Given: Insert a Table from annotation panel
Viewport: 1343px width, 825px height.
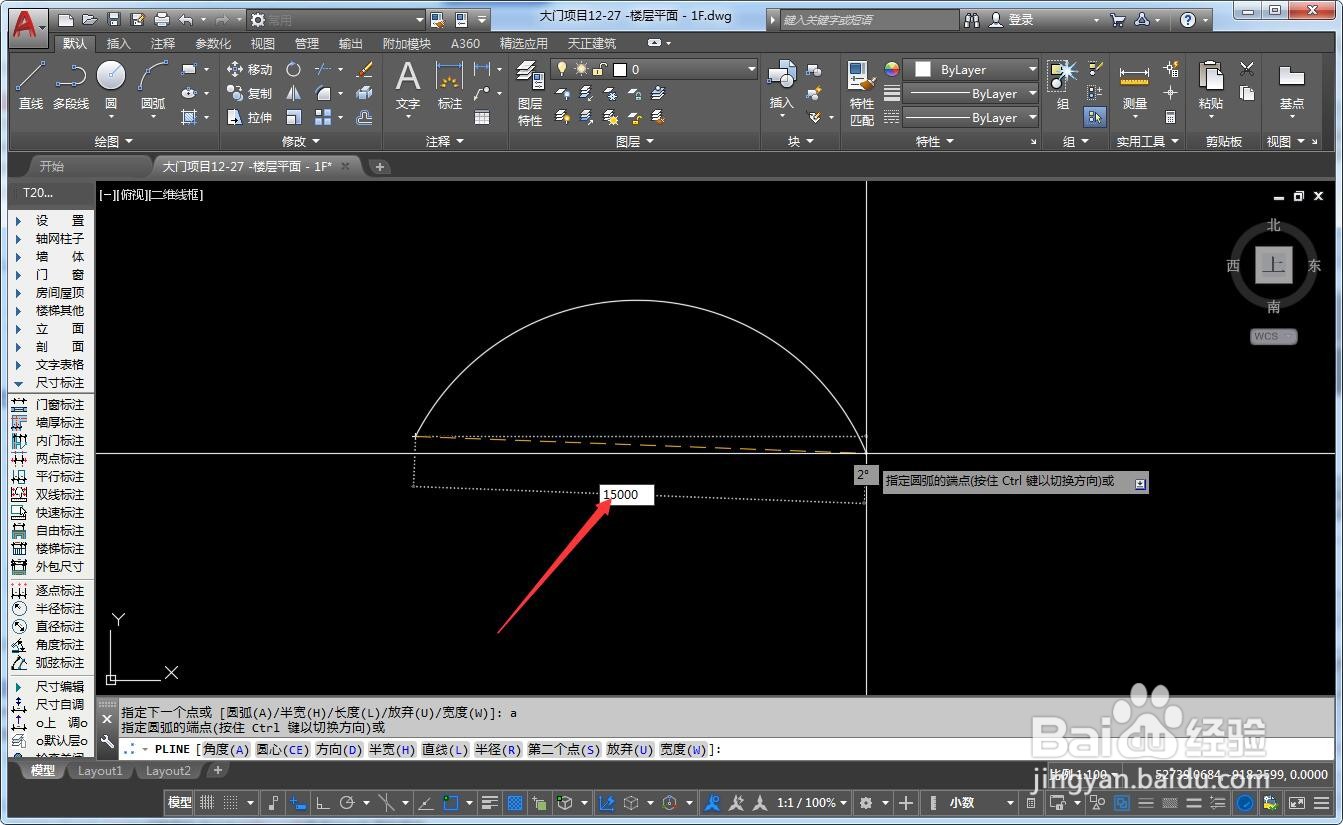Looking at the screenshot, I should click(x=482, y=117).
